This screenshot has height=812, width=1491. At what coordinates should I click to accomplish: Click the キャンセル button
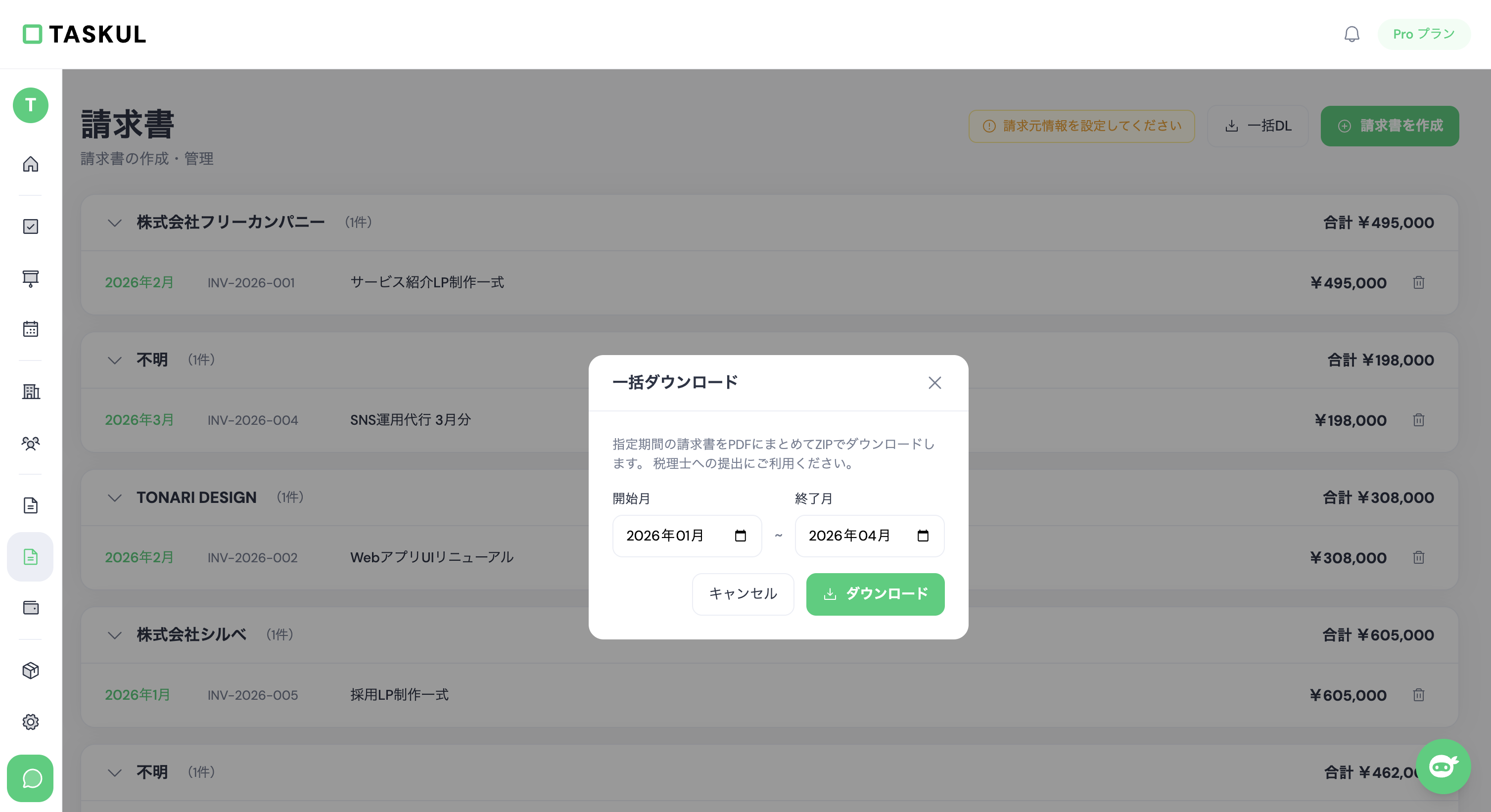[743, 594]
